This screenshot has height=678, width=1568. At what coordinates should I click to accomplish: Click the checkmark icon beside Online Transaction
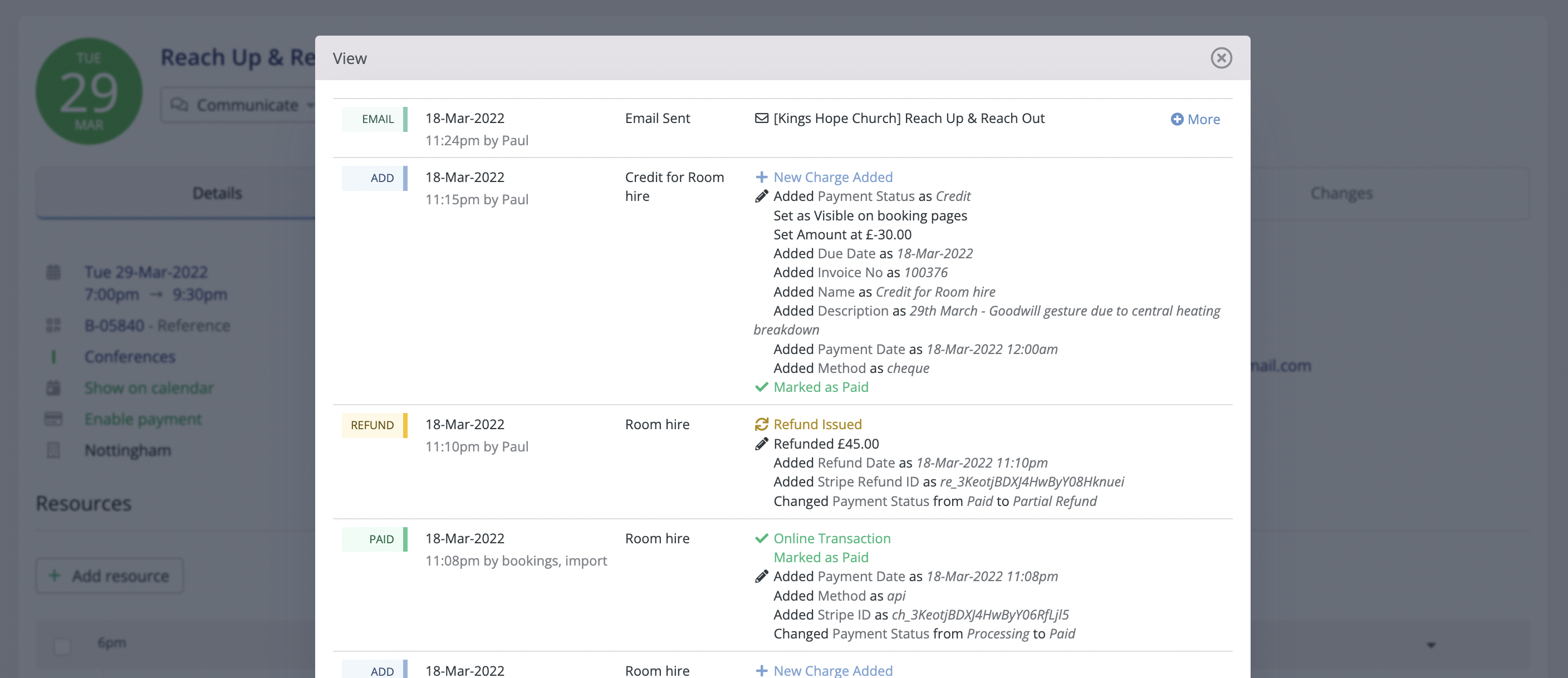click(x=761, y=538)
